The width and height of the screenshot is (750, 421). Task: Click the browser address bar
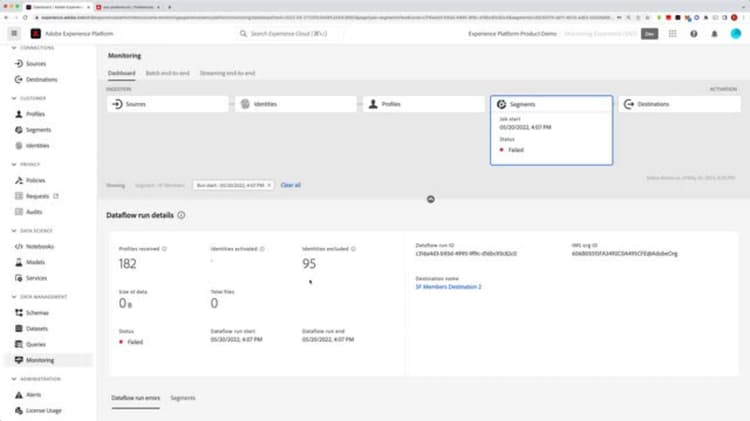[x=325, y=18]
